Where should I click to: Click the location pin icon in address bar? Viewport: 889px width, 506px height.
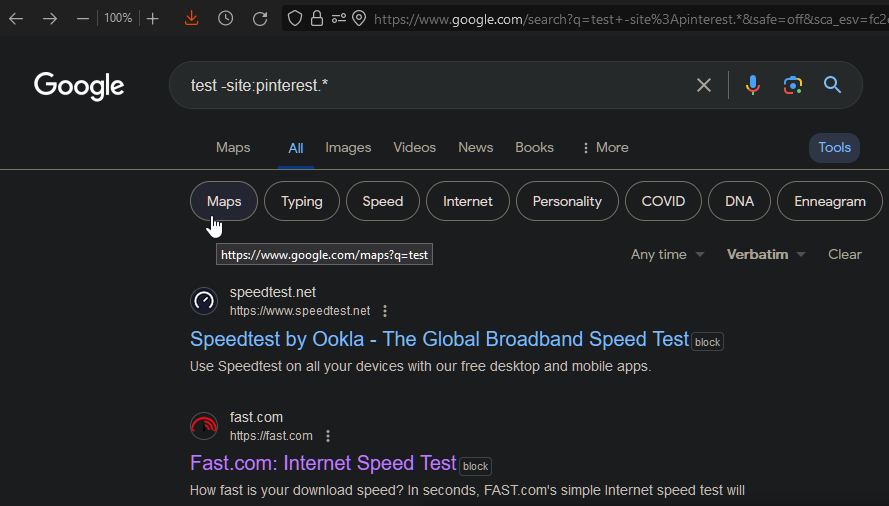pos(359,19)
